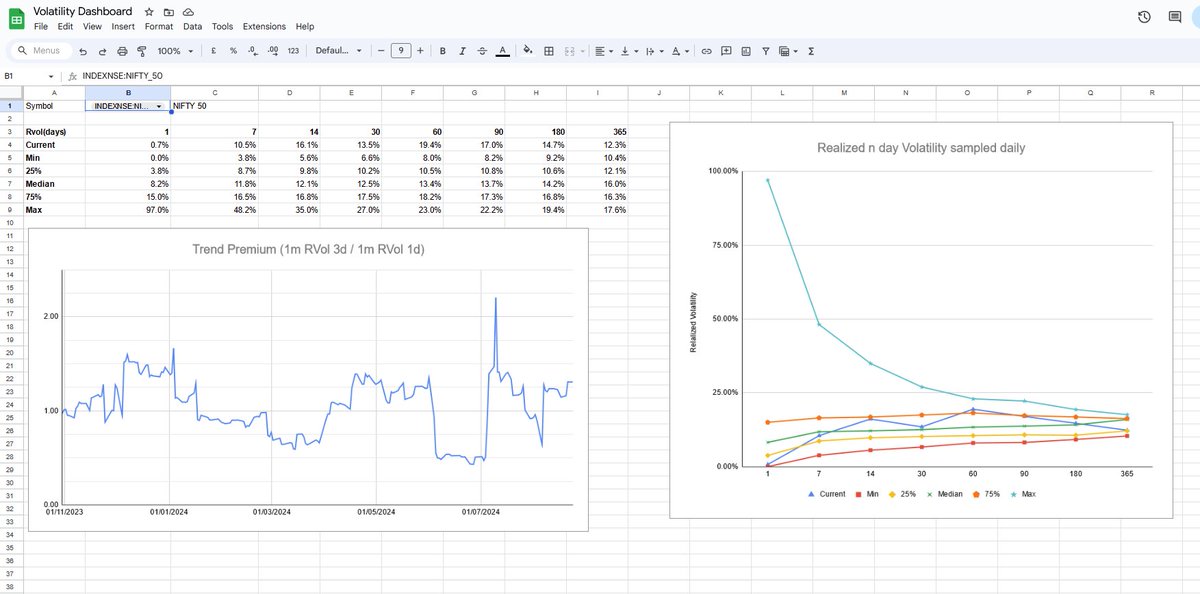Select the 'NIFTY 50' cell

(x=215, y=106)
